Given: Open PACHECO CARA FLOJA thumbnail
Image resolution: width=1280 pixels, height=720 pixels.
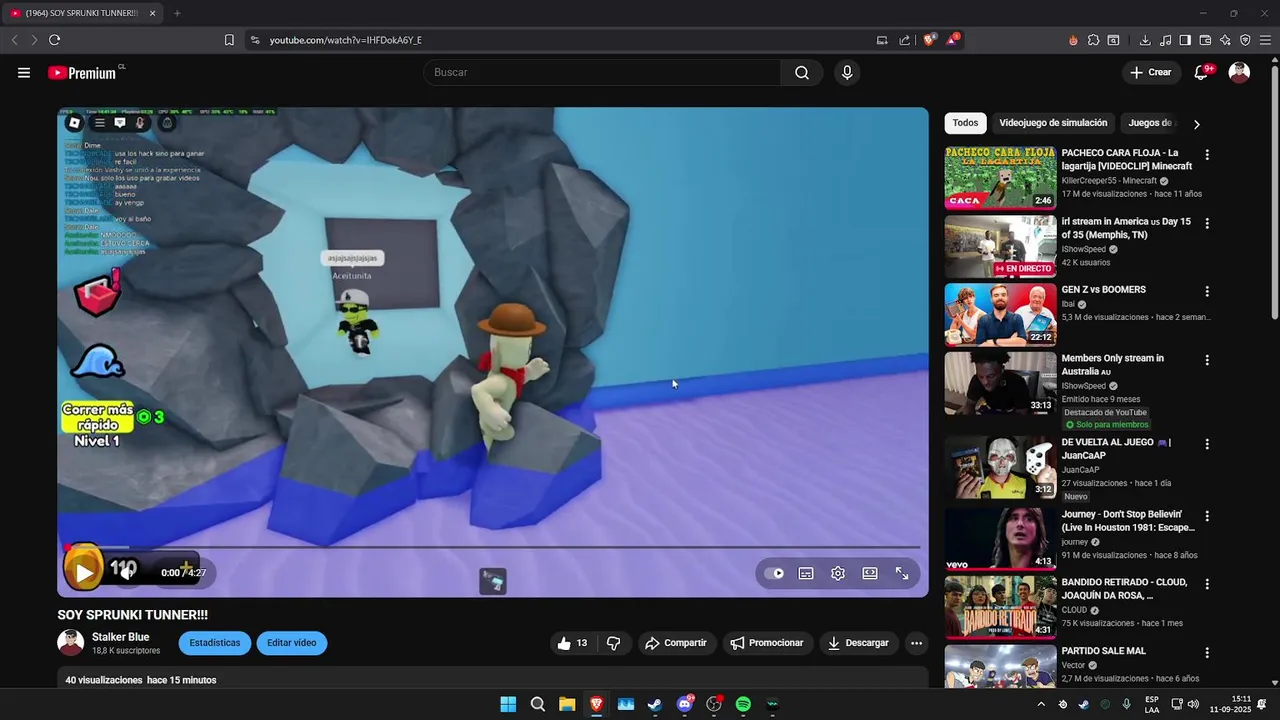Looking at the screenshot, I should [1000, 178].
